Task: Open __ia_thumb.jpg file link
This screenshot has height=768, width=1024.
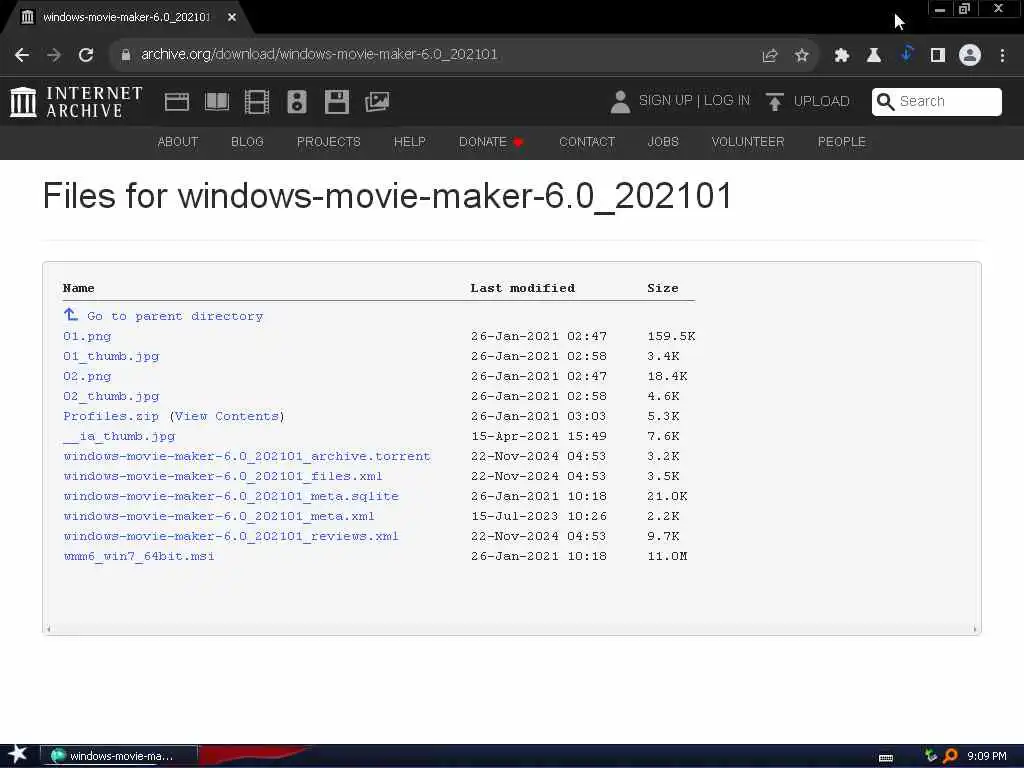Action: (x=119, y=436)
